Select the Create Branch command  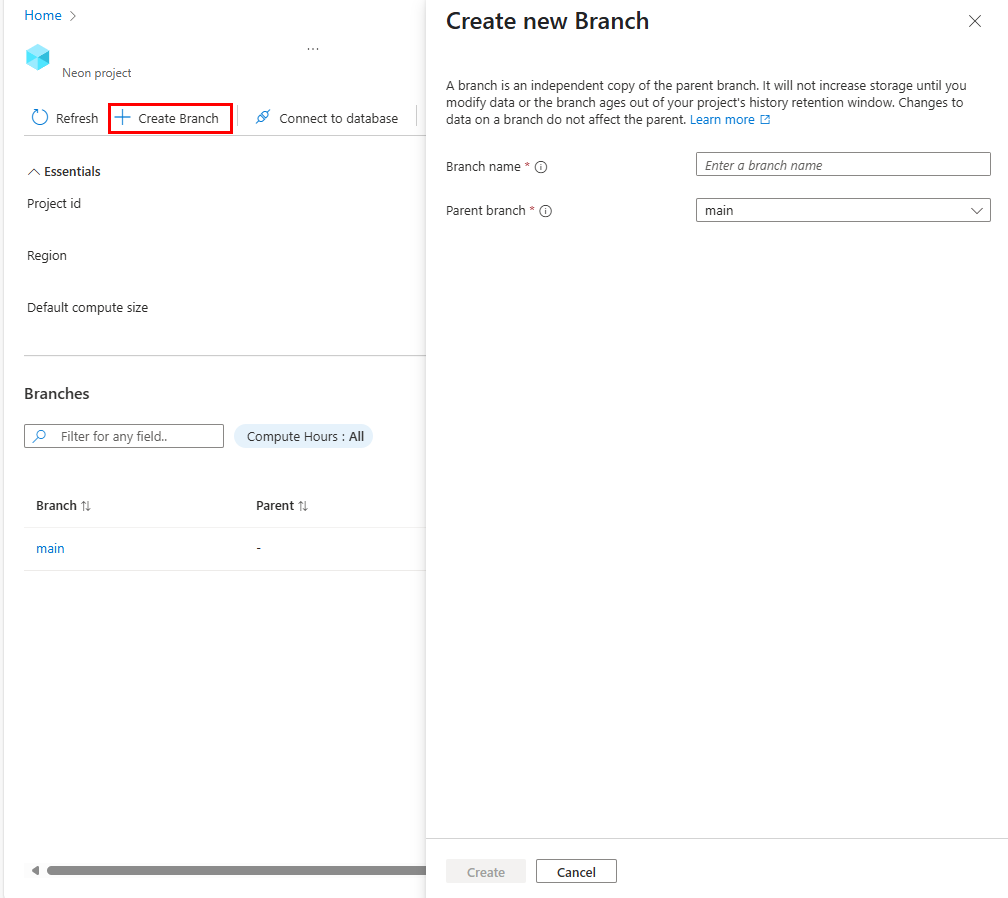coord(170,117)
